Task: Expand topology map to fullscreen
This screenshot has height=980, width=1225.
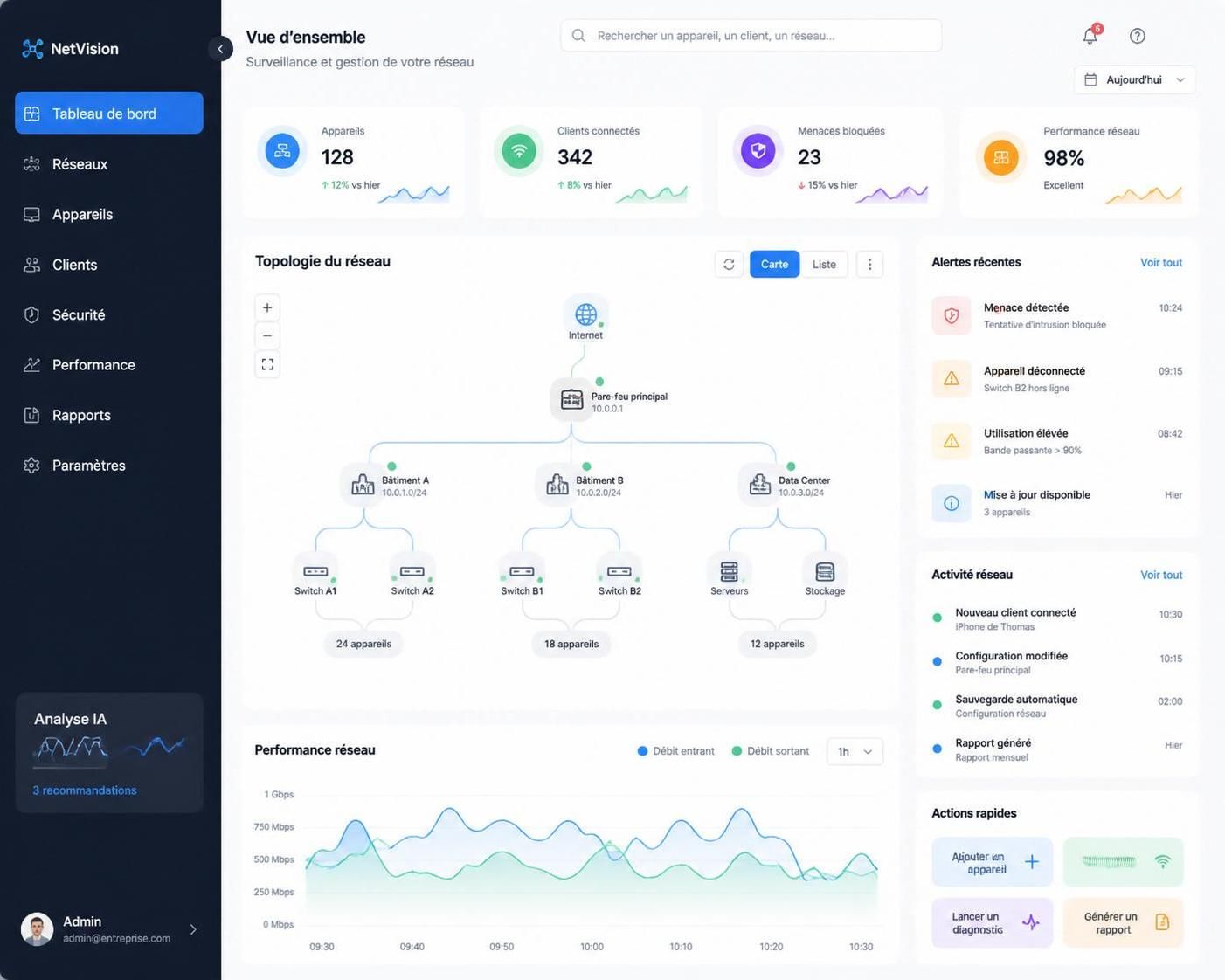Action: click(x=267, y=364)
